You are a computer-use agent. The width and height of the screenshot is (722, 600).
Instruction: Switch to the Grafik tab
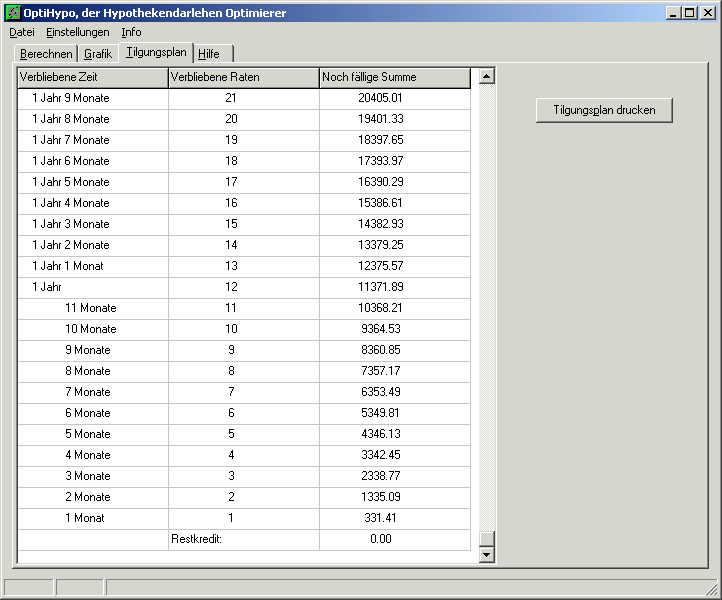(x=98, y=54)
